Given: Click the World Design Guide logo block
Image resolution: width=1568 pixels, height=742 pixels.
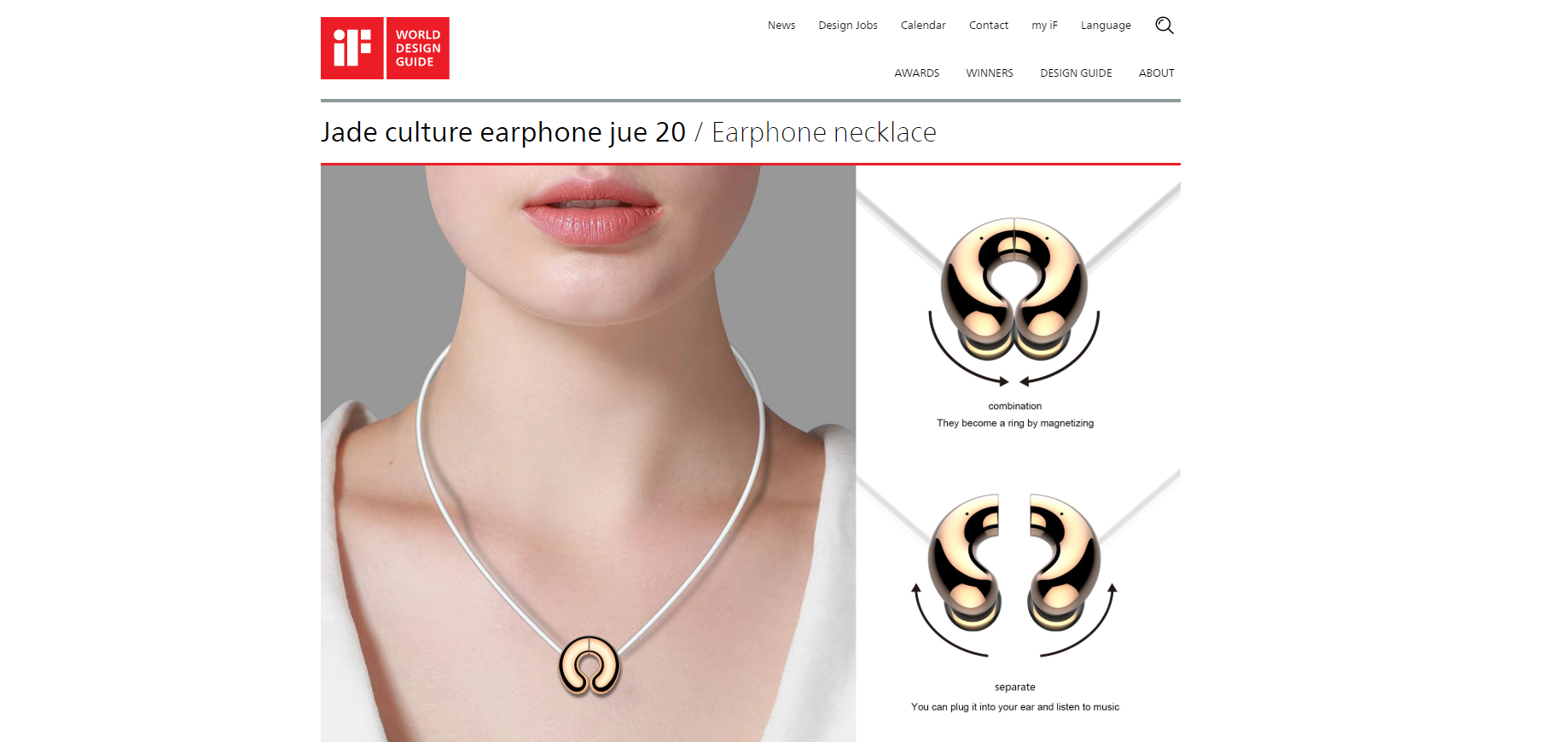Looking at the screenshot, I should 418,48.
